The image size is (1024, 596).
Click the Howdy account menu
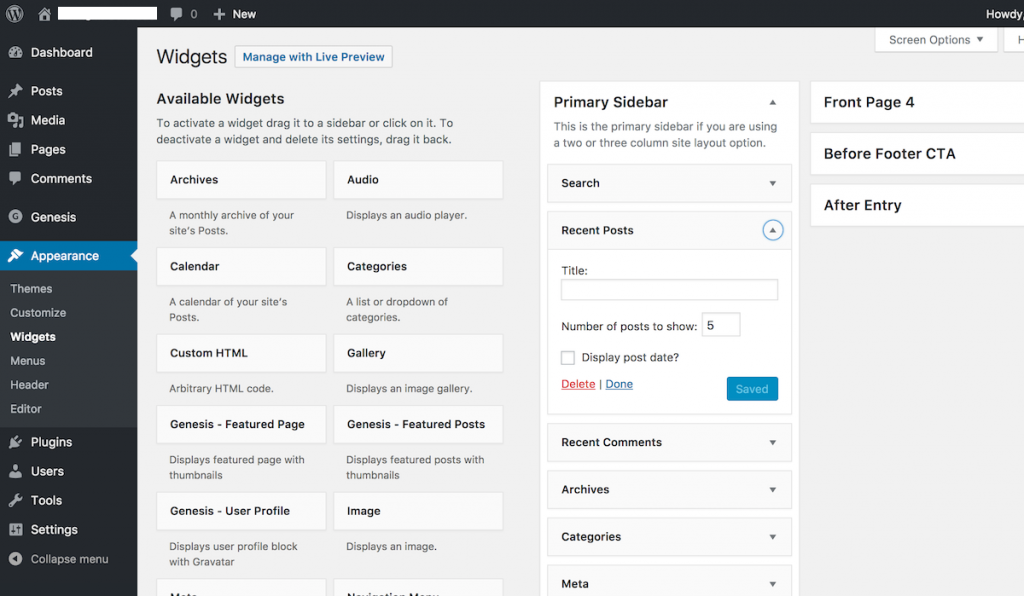[1004, 14]
